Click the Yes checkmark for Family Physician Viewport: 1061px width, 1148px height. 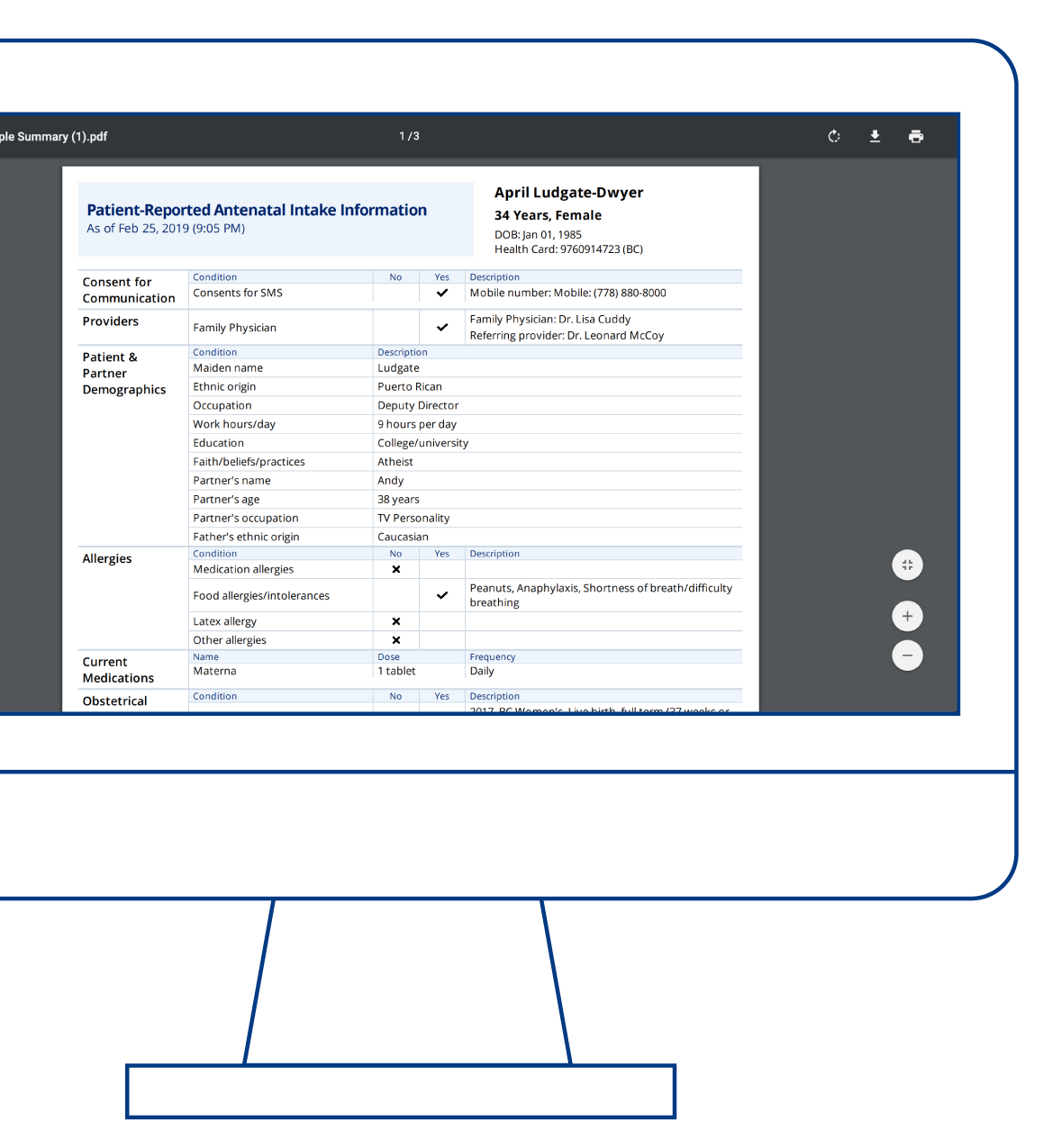442,328
